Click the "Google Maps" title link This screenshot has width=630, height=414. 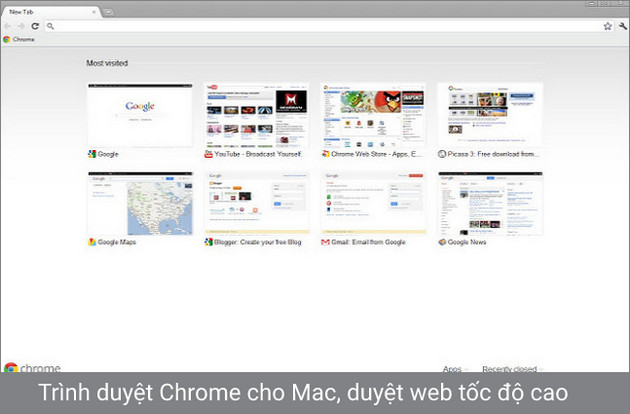click(117, 242)
